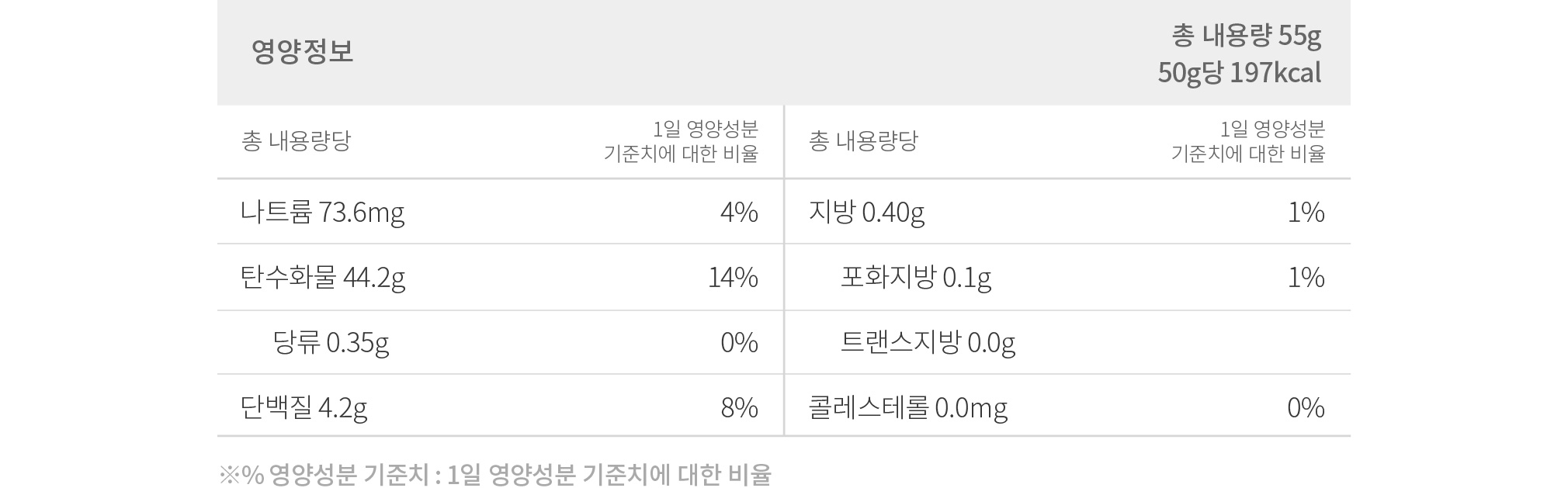Click the 영양정보 header title

[x=302, y=52]
